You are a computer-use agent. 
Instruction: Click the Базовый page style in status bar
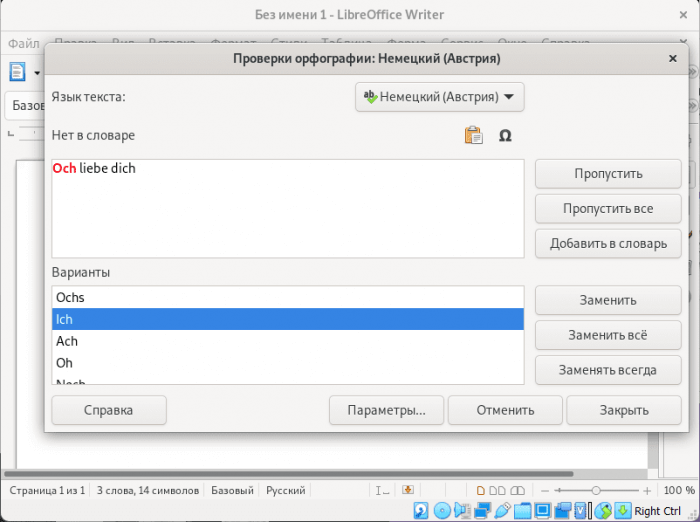pyautogui.click(x=232, y=490)
